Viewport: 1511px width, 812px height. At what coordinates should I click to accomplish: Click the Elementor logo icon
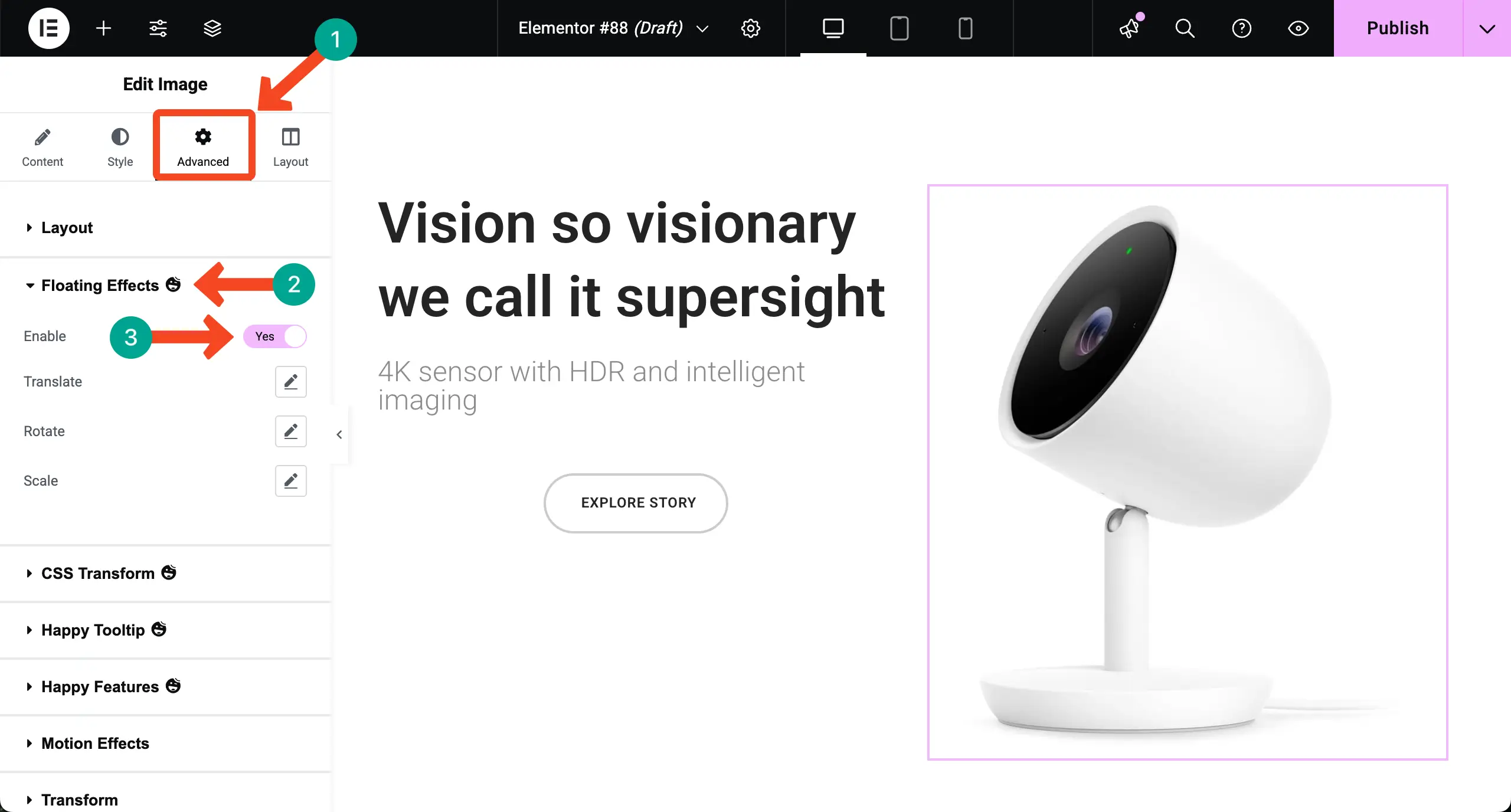click(x=48, y=28)
